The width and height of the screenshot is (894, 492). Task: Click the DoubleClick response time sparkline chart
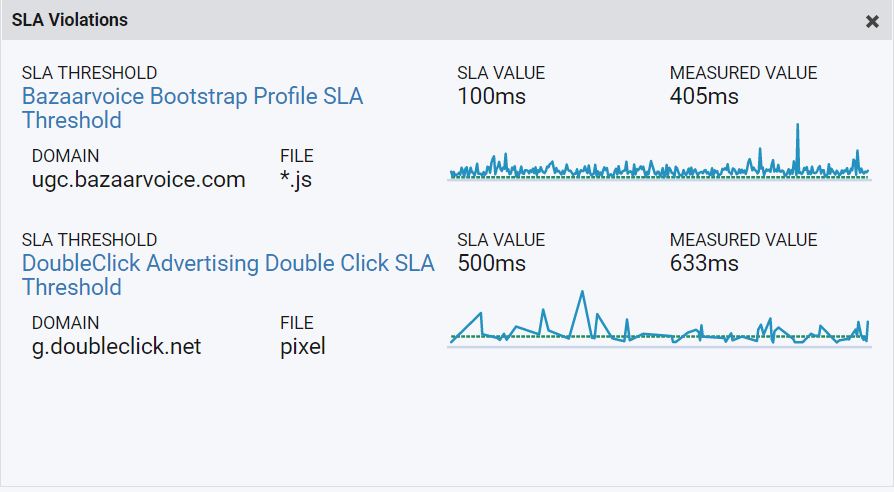coord(659,319)
